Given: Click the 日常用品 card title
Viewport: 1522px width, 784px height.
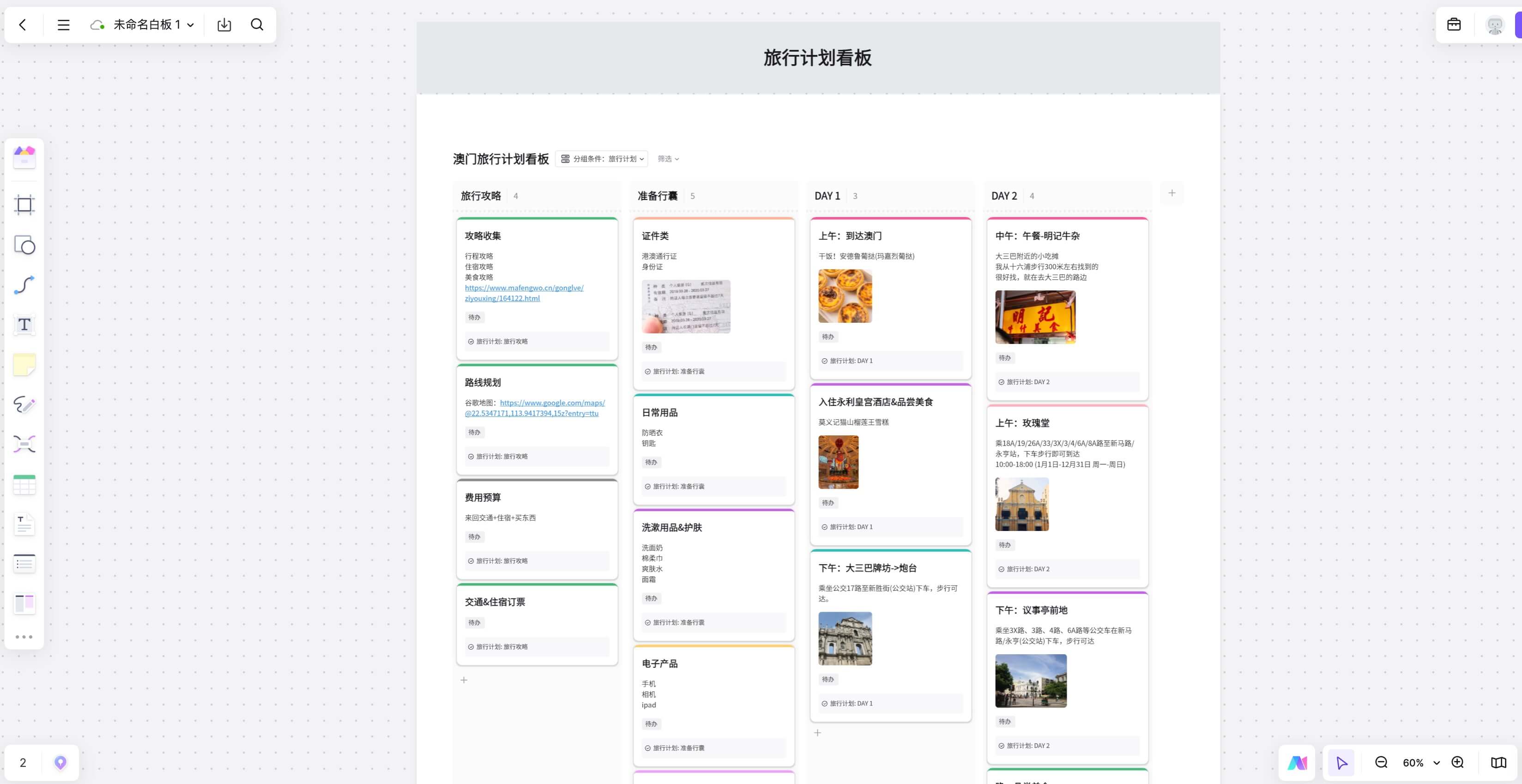Looking at the screenshot, I should pos(659,412).
